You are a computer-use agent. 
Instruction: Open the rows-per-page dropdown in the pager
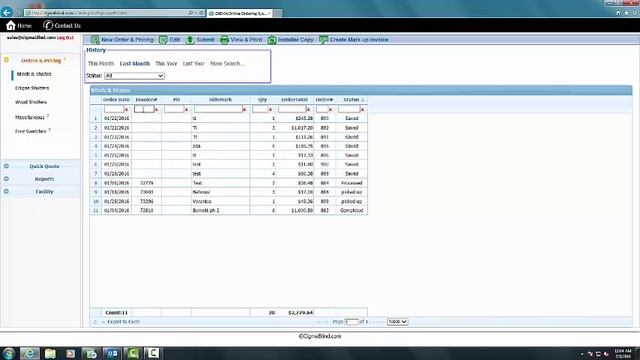[397, 322]
